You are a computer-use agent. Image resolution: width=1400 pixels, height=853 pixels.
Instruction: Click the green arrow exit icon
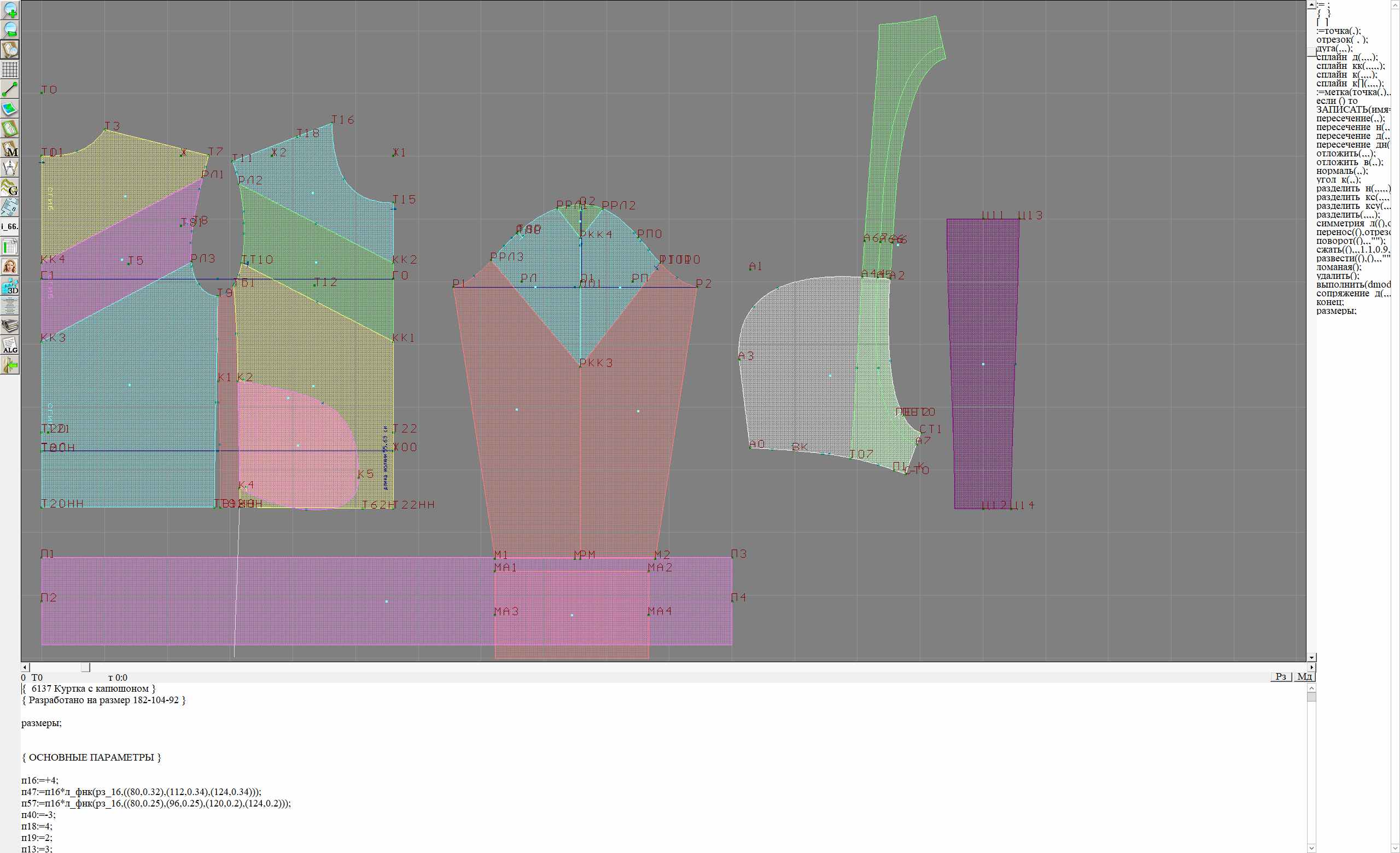click(10, 365)
